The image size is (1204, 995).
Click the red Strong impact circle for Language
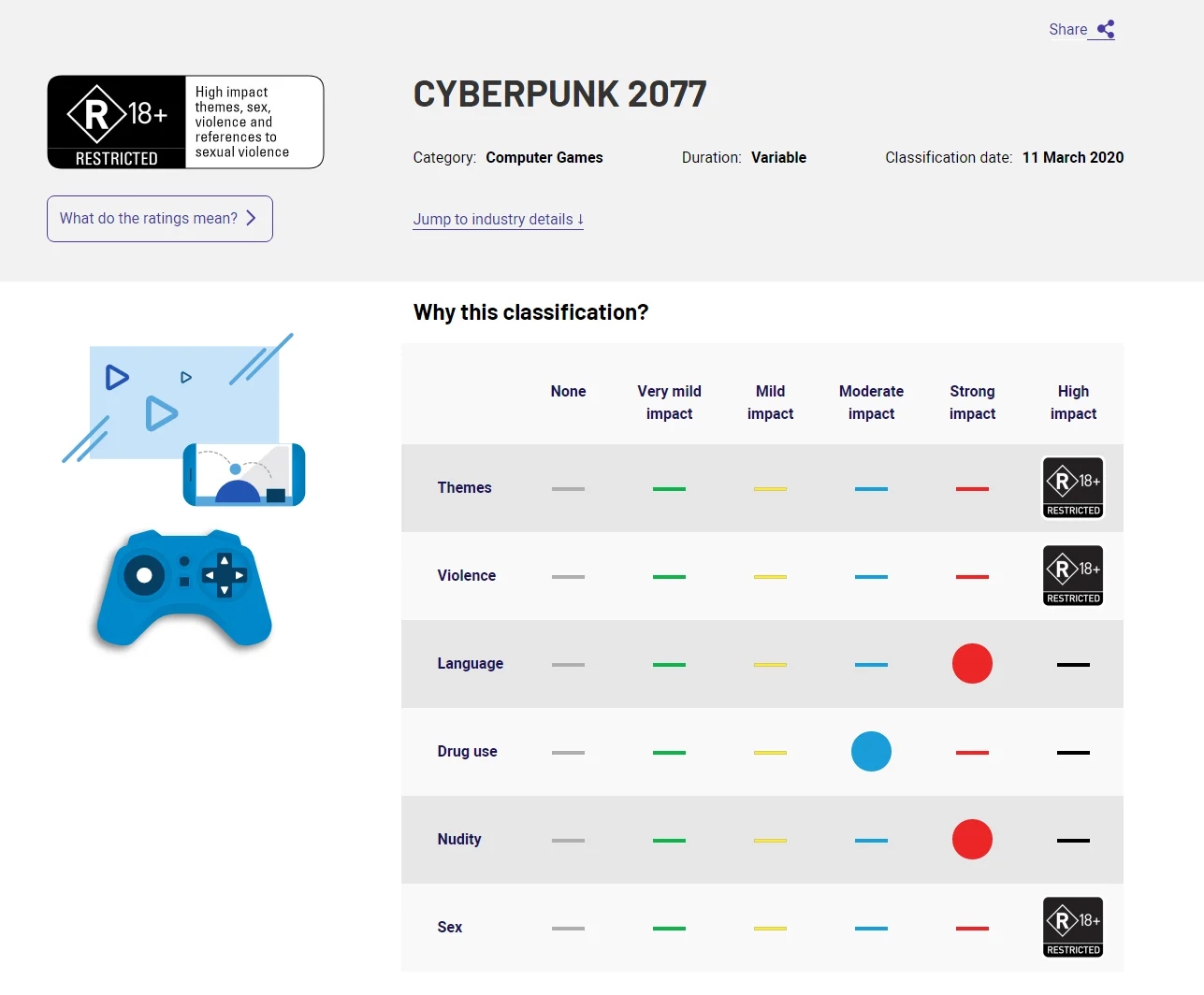972,664
